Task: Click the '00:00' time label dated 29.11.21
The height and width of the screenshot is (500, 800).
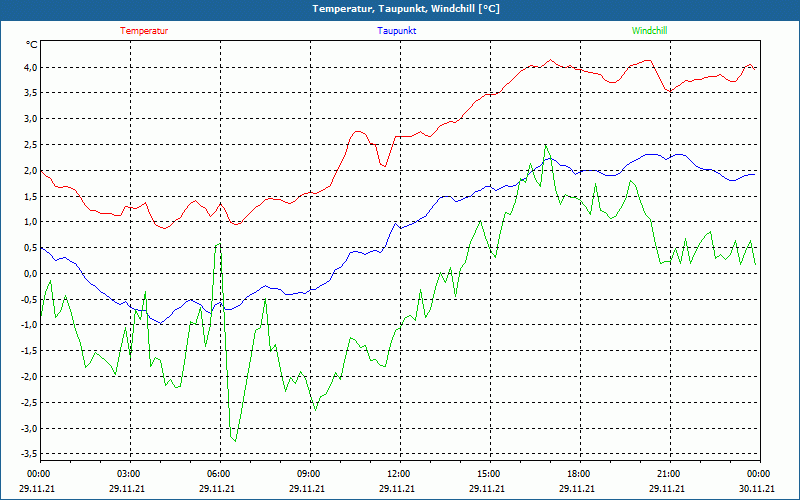Action: pyautogui.click(x=37, y=474)
